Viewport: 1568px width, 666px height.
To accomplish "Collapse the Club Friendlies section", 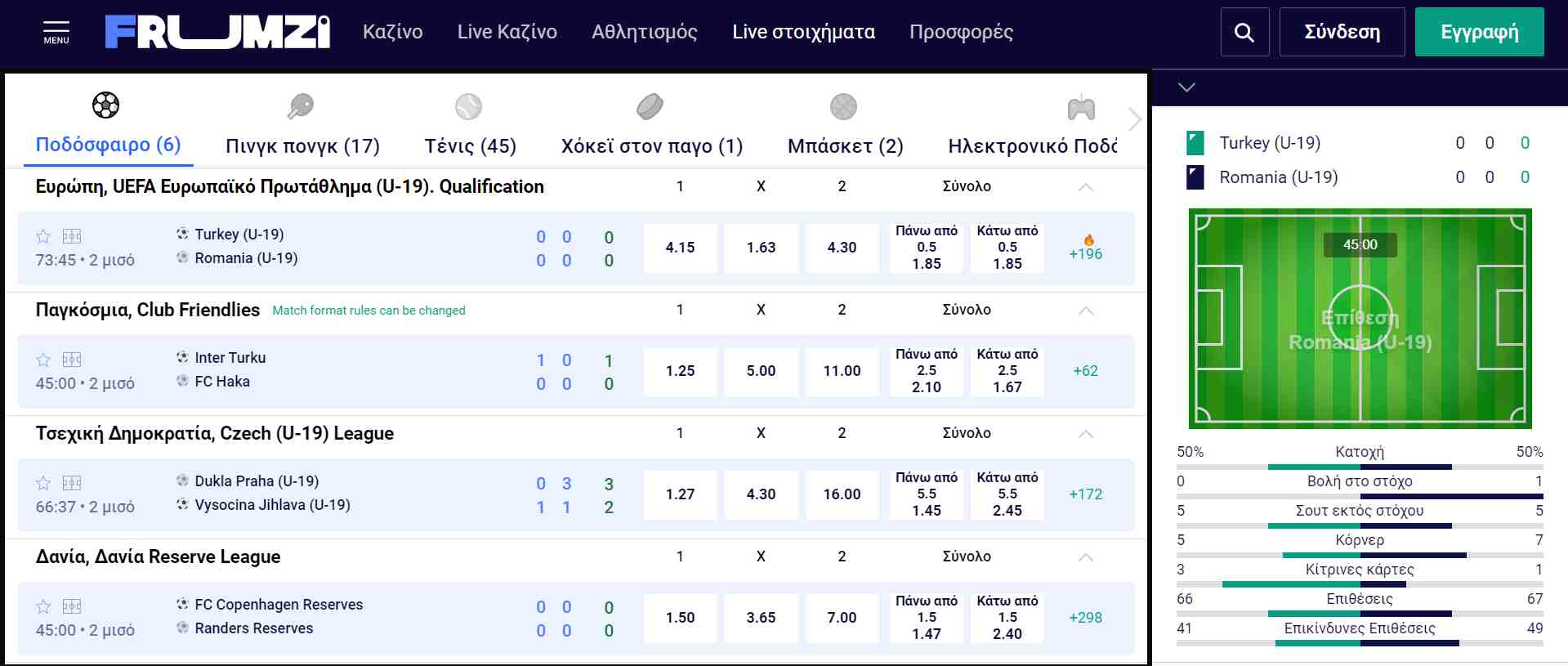I will 1085,311.
